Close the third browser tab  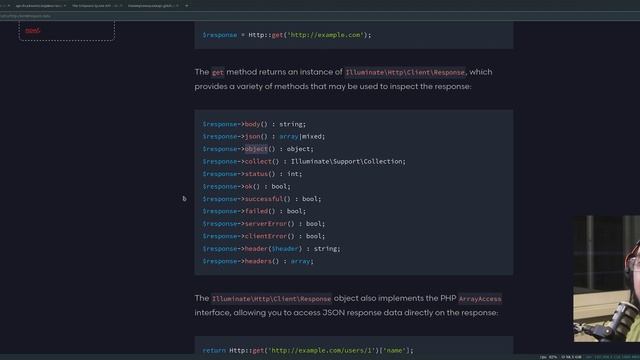[177, 6]
